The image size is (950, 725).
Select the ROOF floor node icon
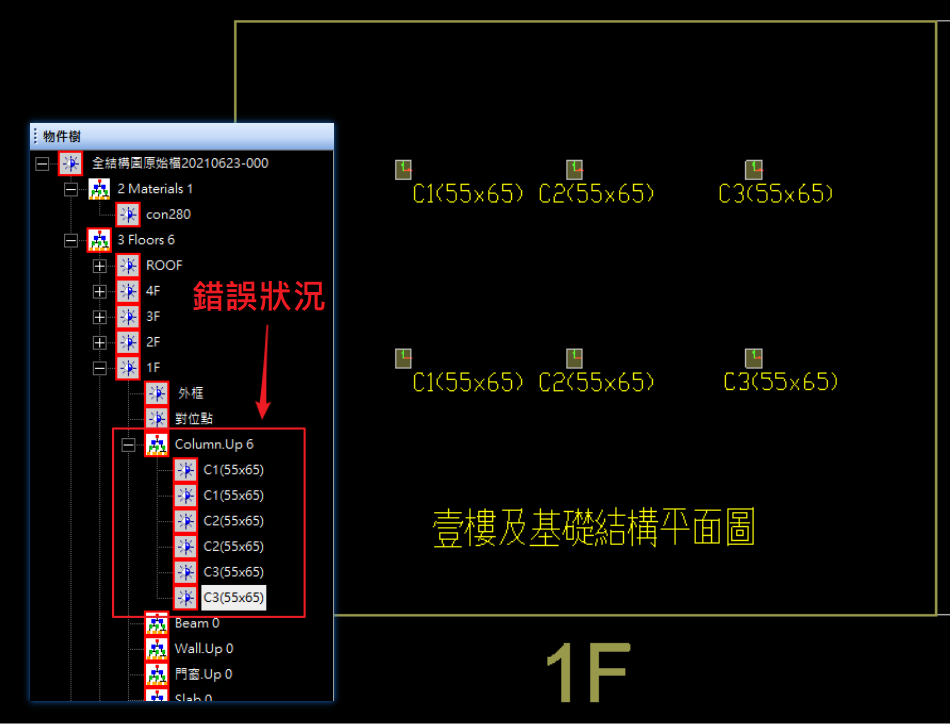pyautogui.click(x=128, y=265)
